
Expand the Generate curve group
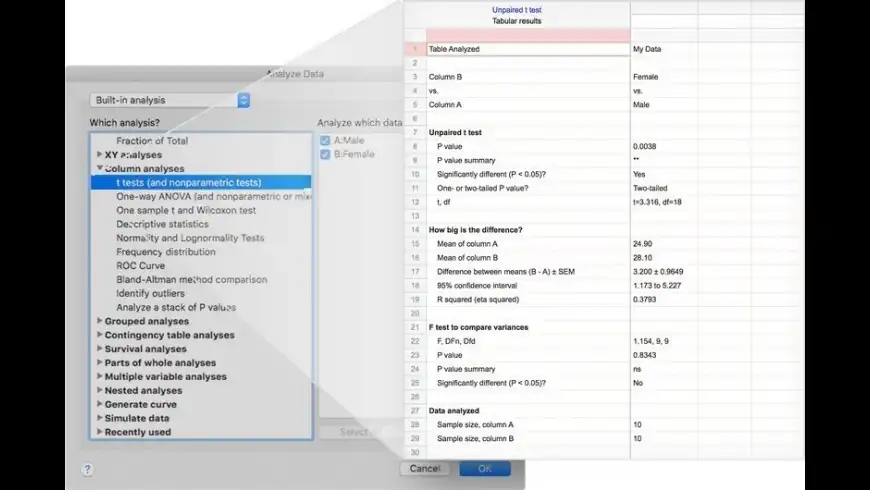99,404
